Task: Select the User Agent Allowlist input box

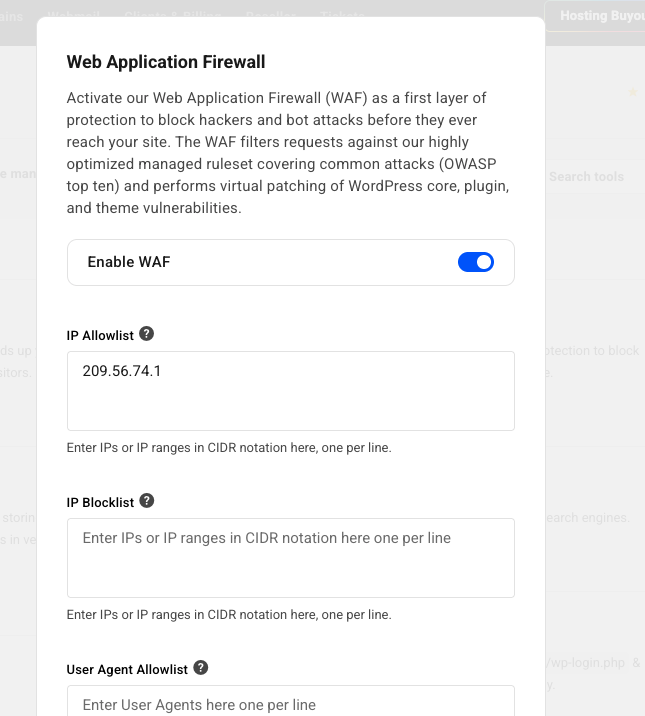Action: [290, 703]
